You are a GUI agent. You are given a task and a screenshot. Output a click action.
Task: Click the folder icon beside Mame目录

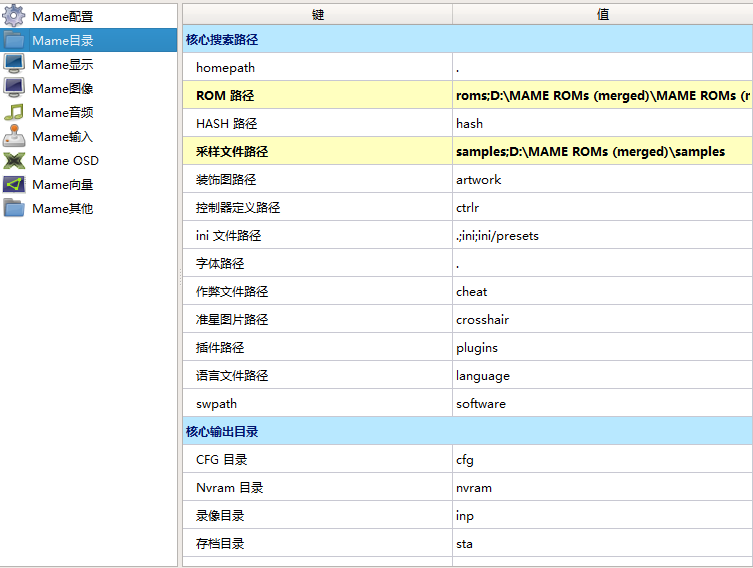tap(13, 40)
